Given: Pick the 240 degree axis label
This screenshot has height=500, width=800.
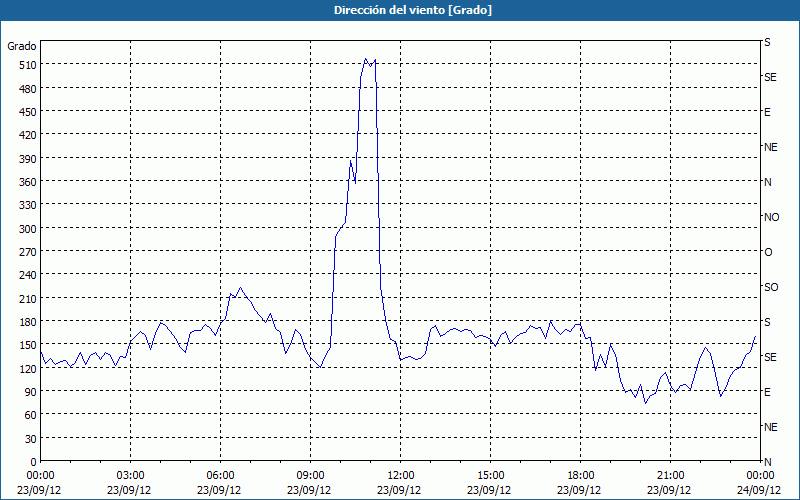Looking at the screenshot, I should [x=28, y=276].
